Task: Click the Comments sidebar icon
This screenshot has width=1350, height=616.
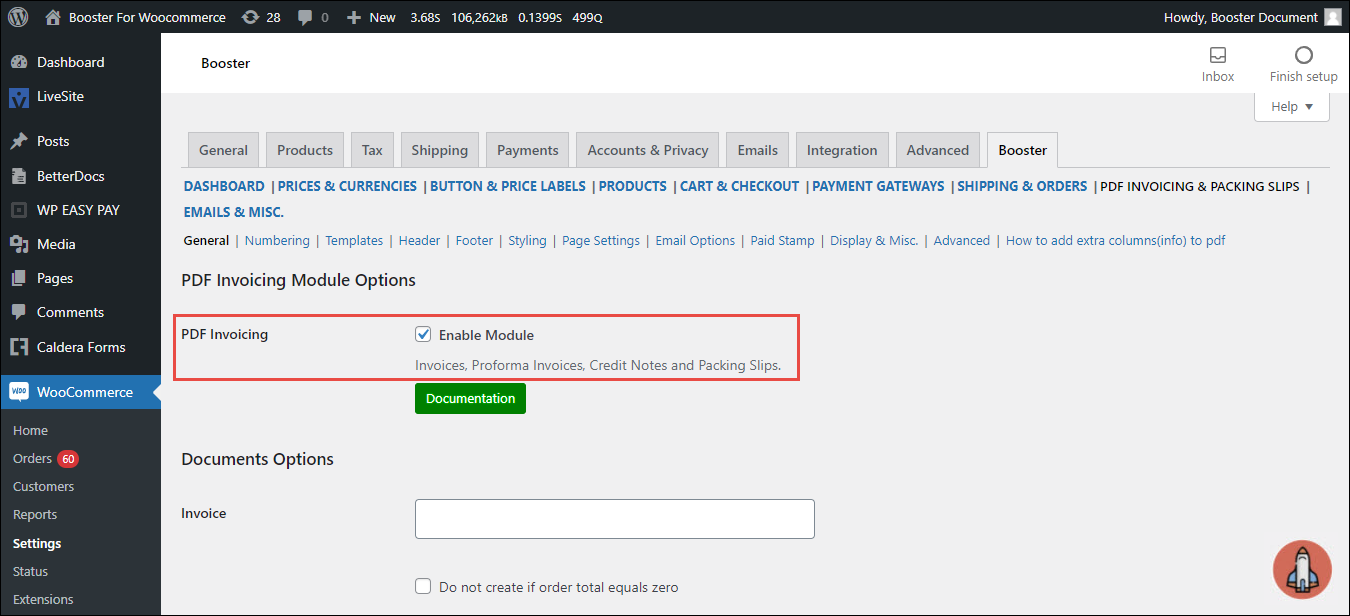Action: (x=19, y=313)
